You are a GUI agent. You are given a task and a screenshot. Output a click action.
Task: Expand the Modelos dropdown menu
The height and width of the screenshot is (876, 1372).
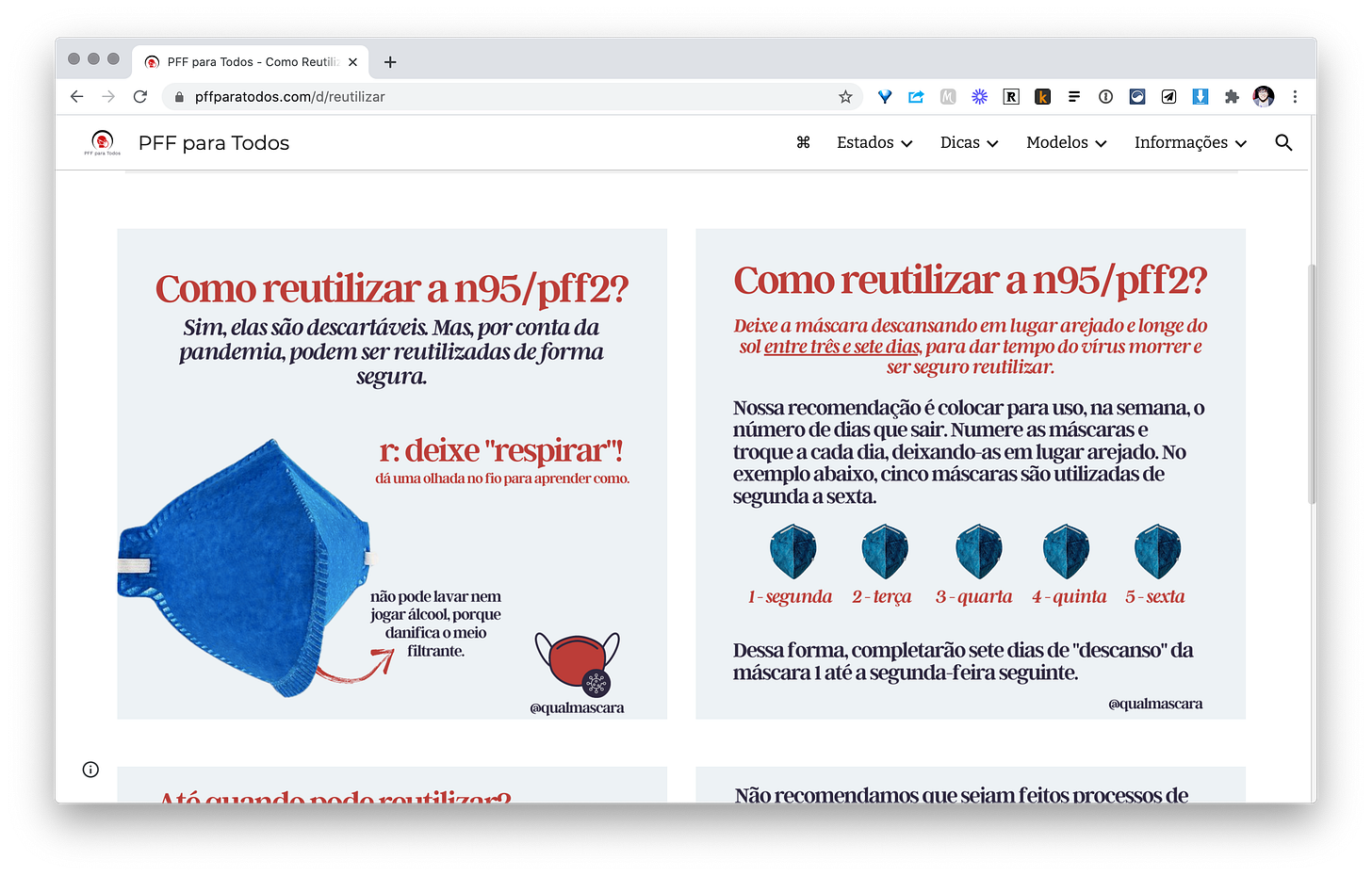pyautogui.click(x=1067, y=142)
